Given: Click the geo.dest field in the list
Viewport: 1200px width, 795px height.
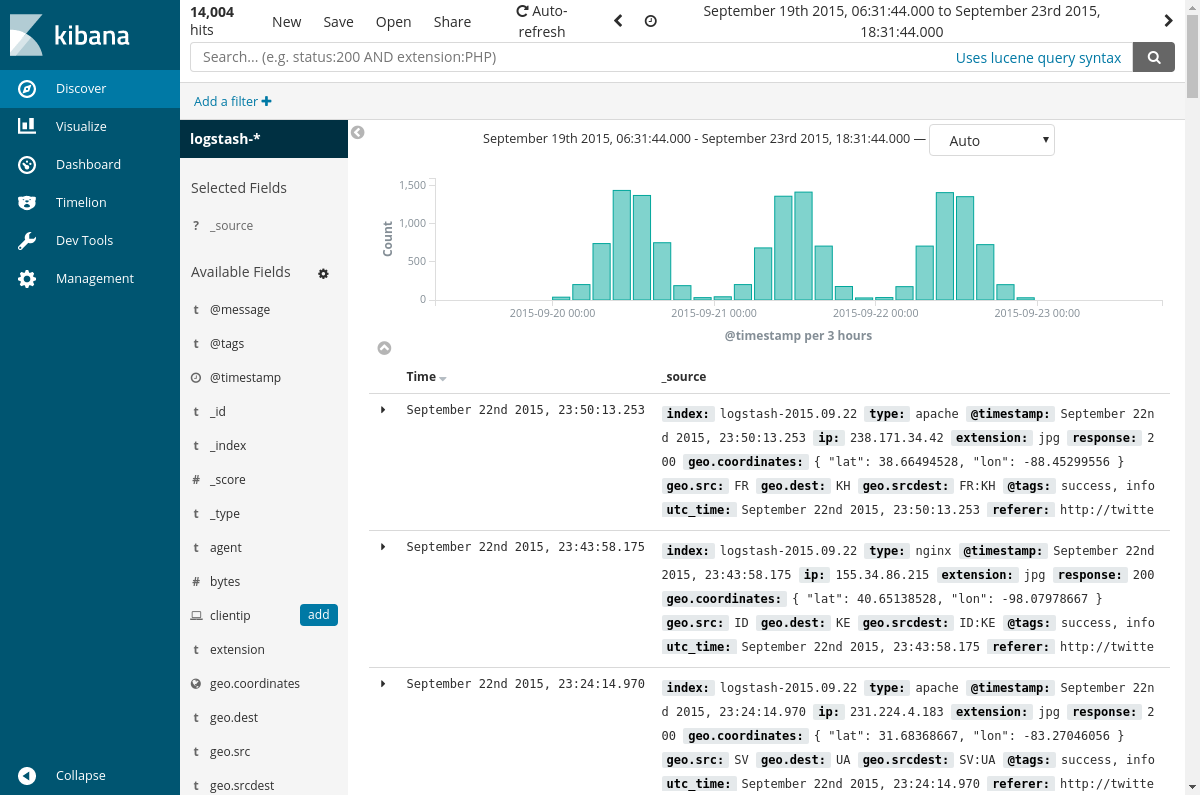Looking at the screenshot, I should (234, 718).
